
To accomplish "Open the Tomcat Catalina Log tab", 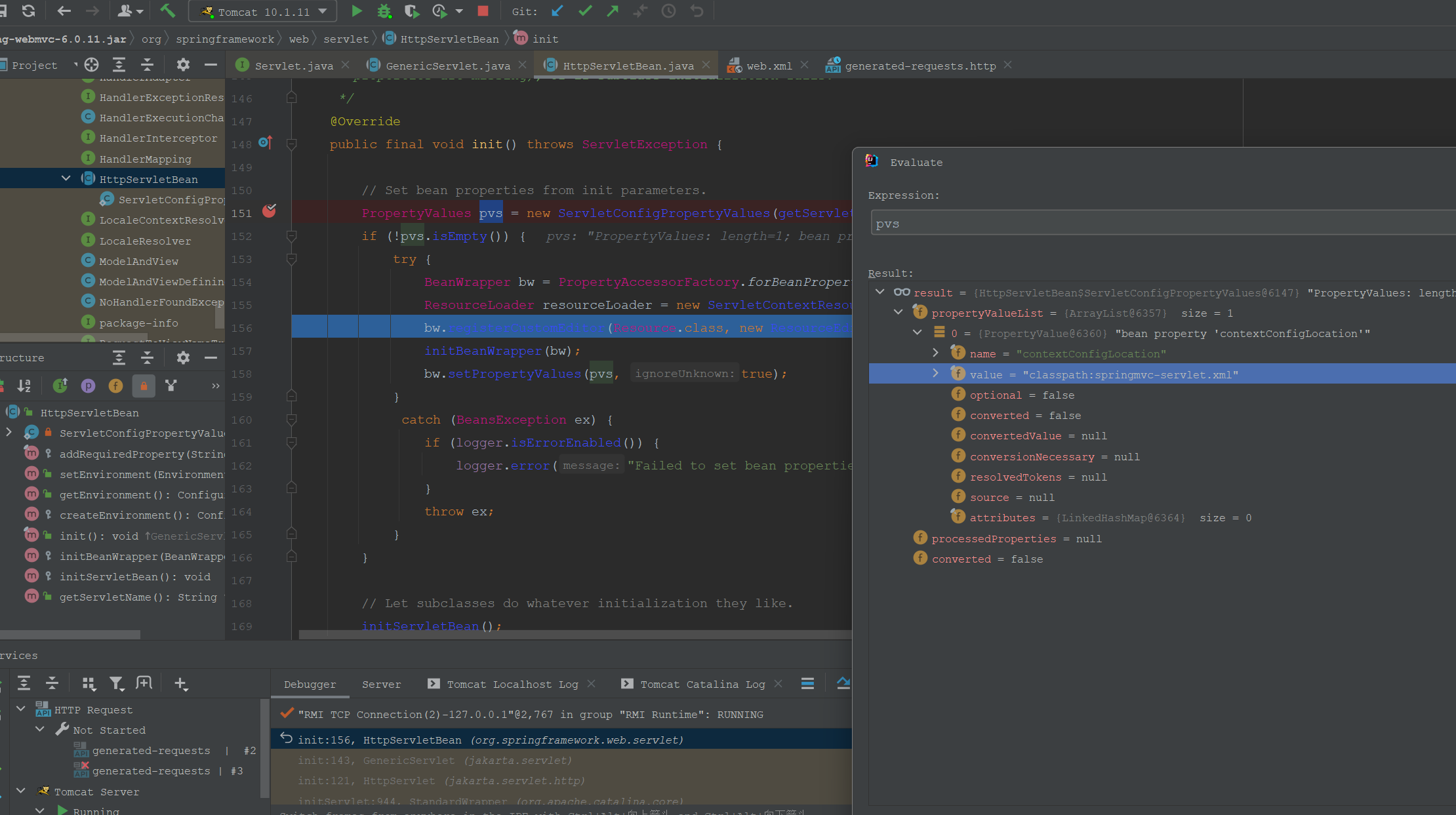I will click(702, 684).
